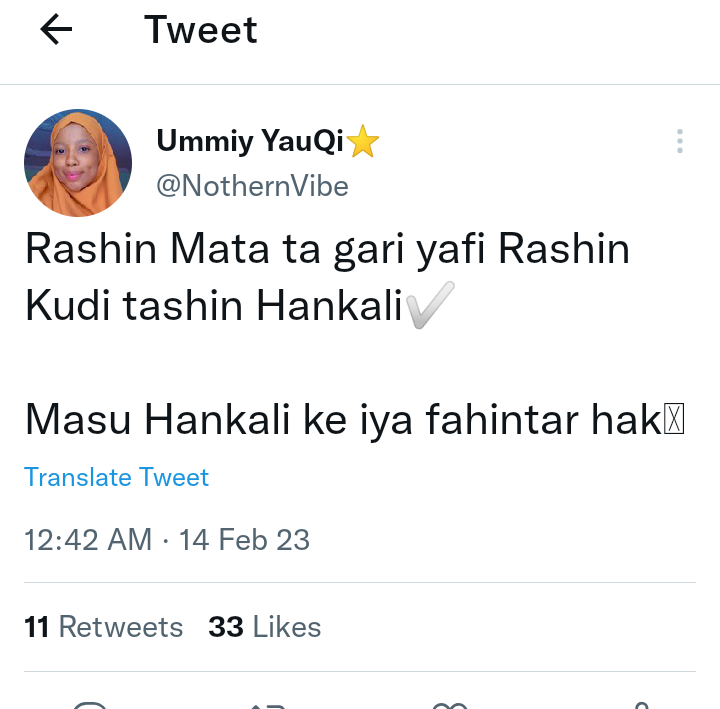Go back using the left arrow

click(56, 31)
